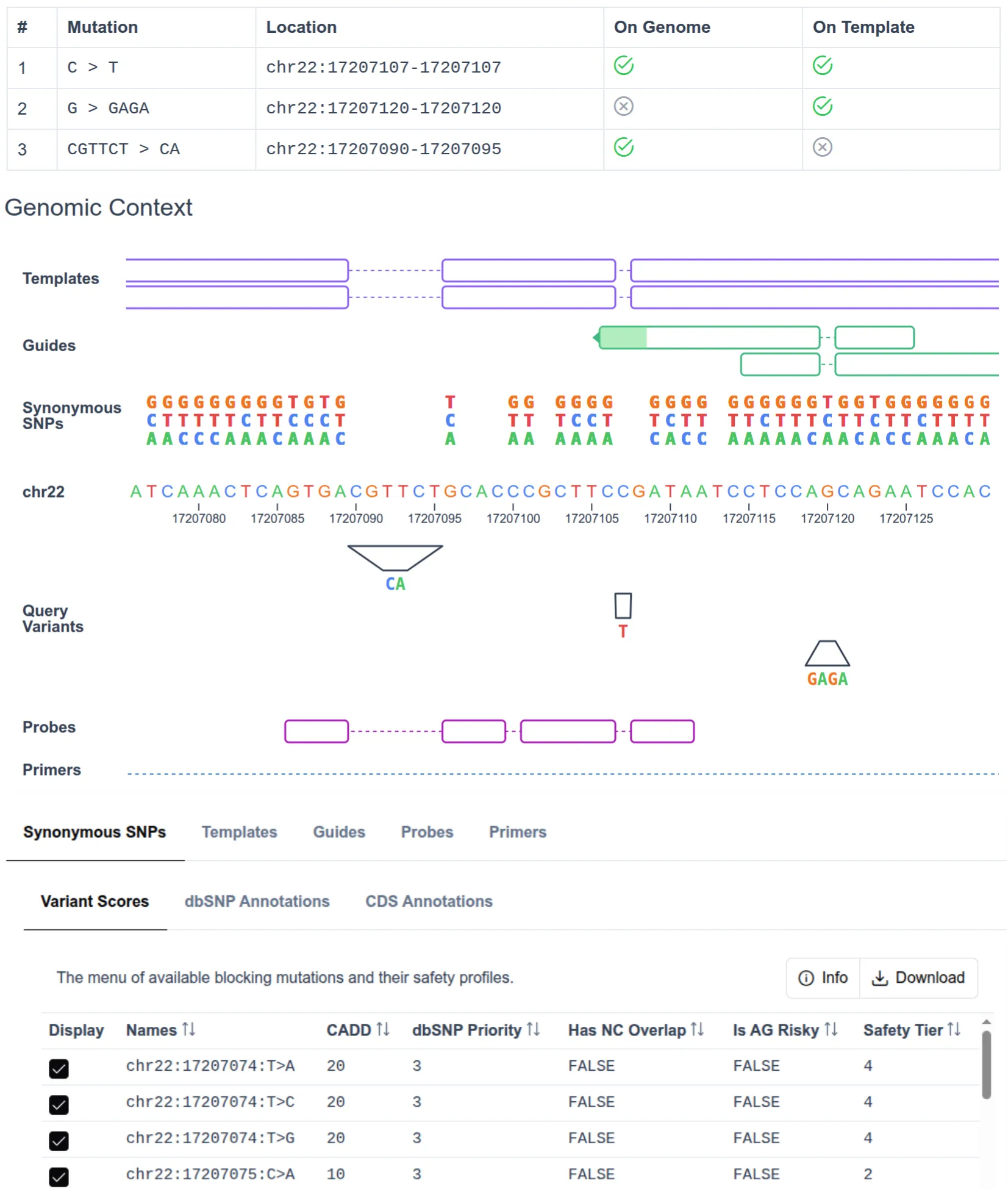This screenshot has width=1008, height=1189.
Task: Click the grey X for G > GAGA on genome
Action: 623,107
